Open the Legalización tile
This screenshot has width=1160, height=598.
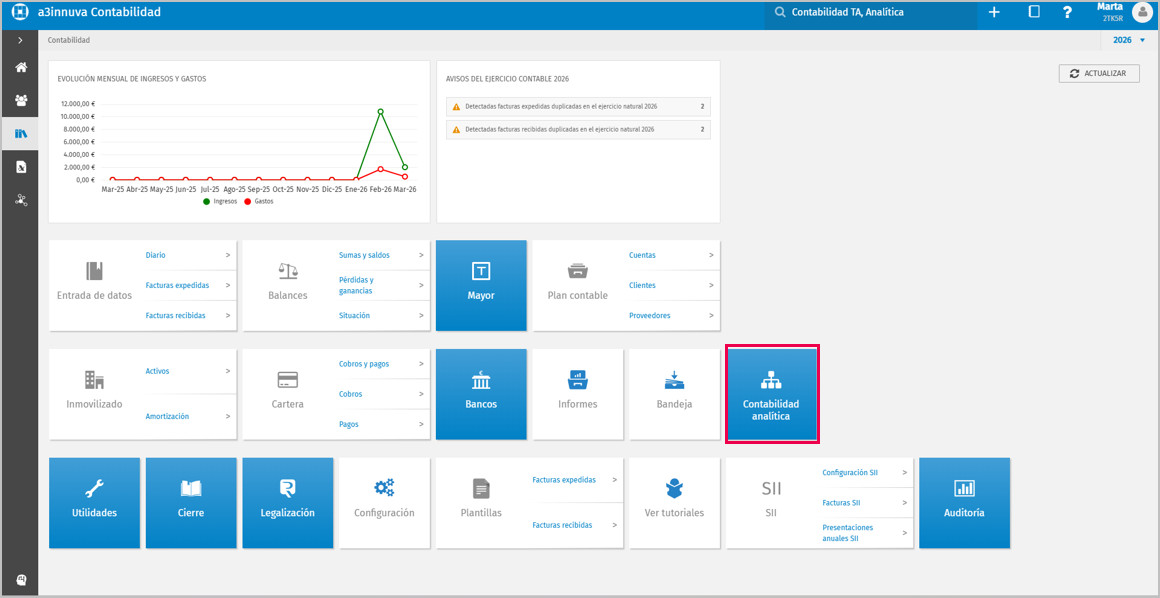[x=288, y=503]
